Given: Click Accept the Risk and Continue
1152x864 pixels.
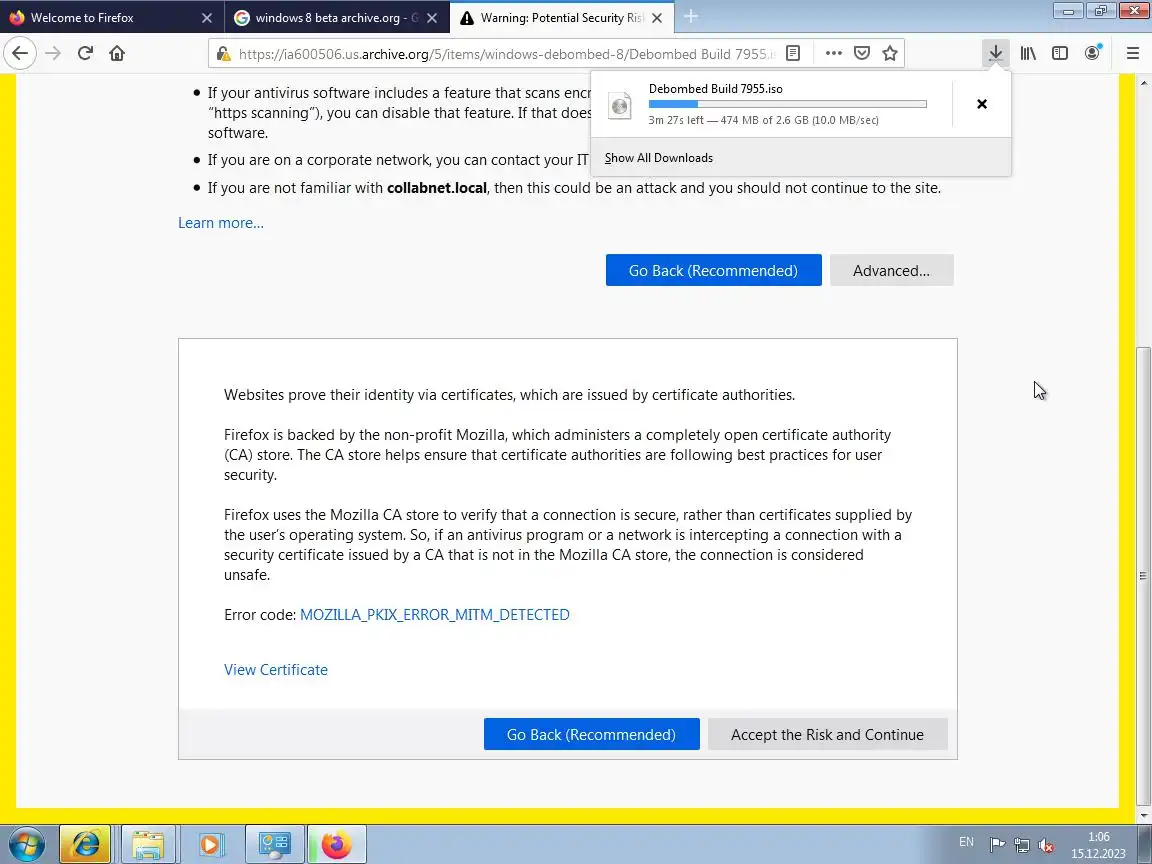Looking at the screenshot, I should pos(827,735).
